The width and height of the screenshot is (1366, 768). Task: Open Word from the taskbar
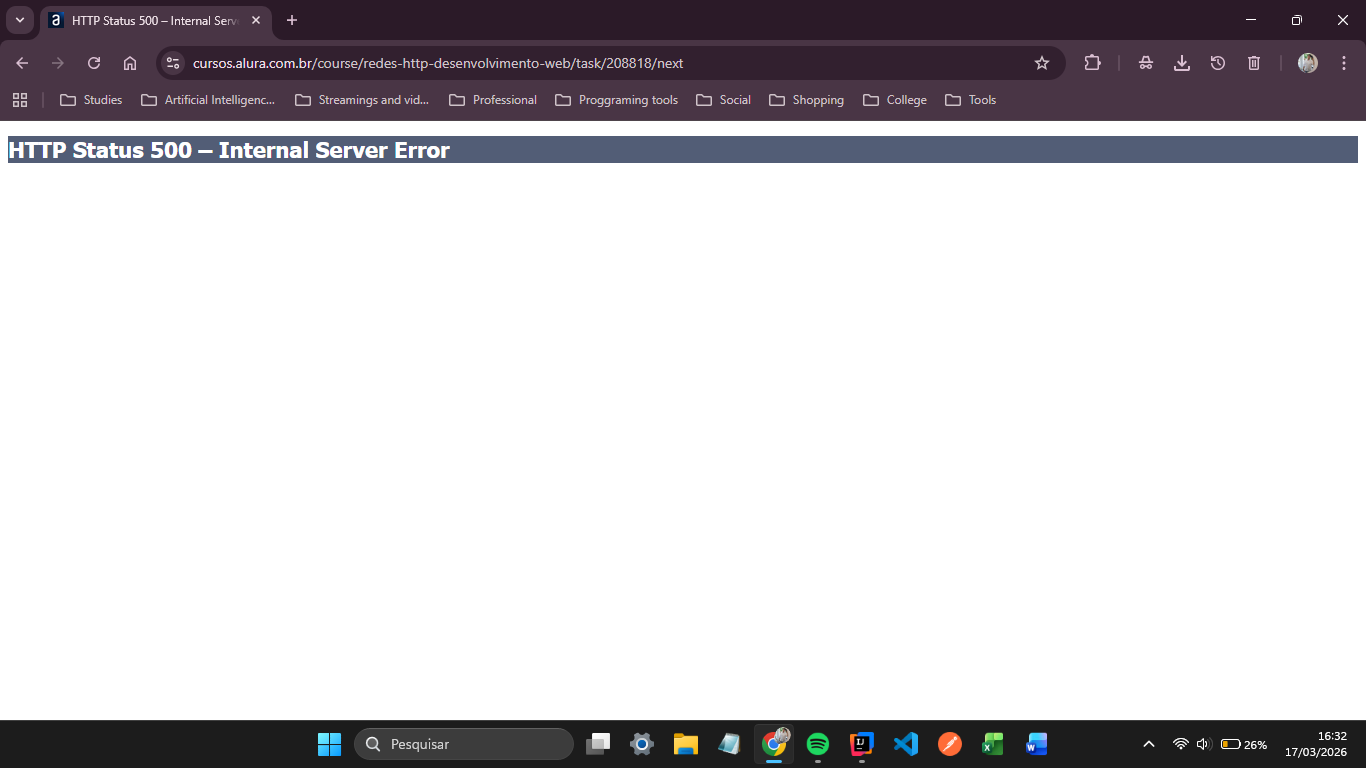coord(1037,744)
